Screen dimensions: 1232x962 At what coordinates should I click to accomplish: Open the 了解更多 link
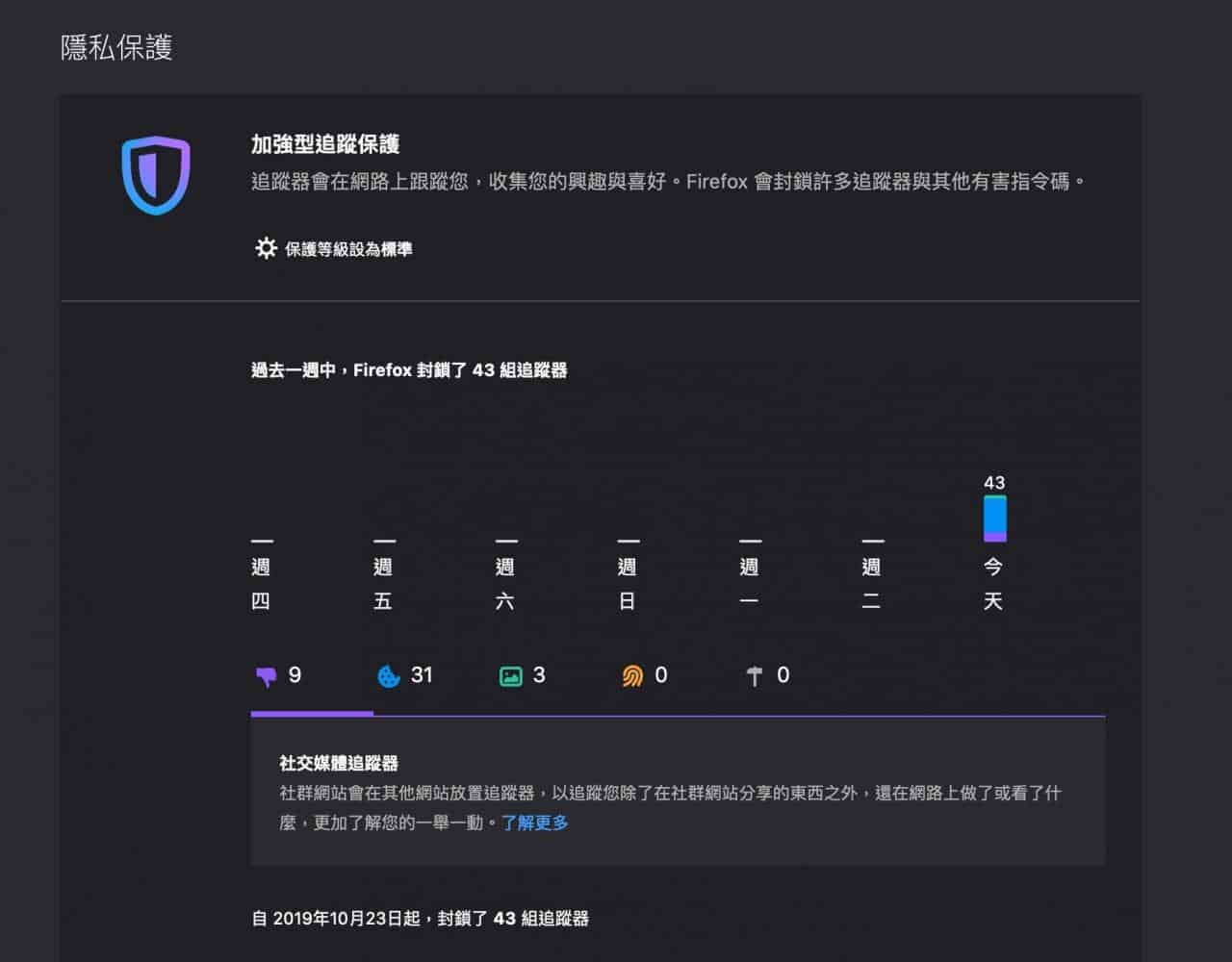pos(535,823)
